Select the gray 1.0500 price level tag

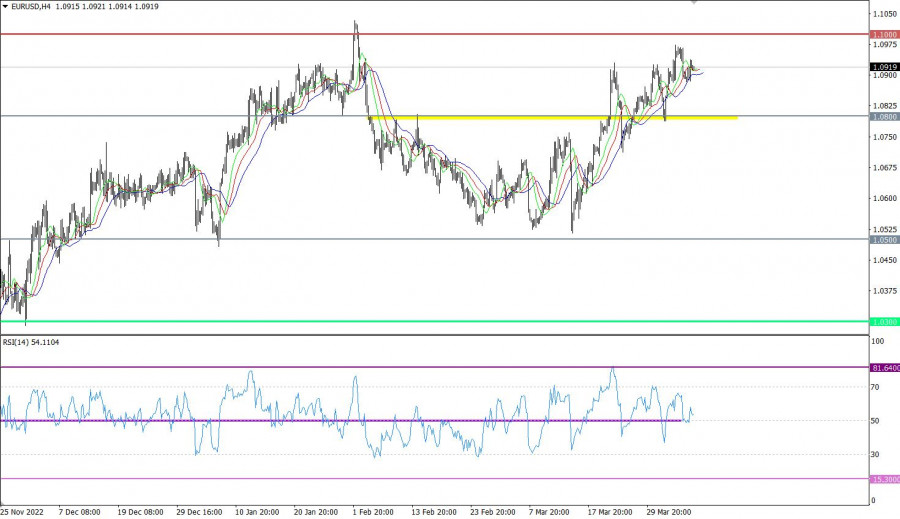click(884, 240)
